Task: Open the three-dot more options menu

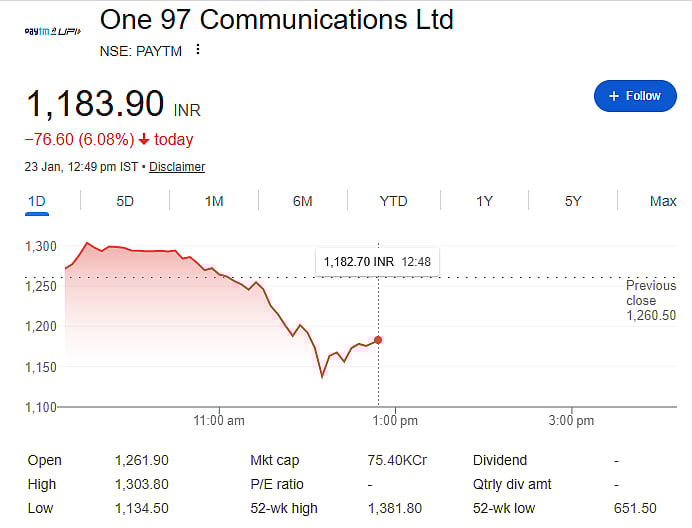Action: point(198,50)
